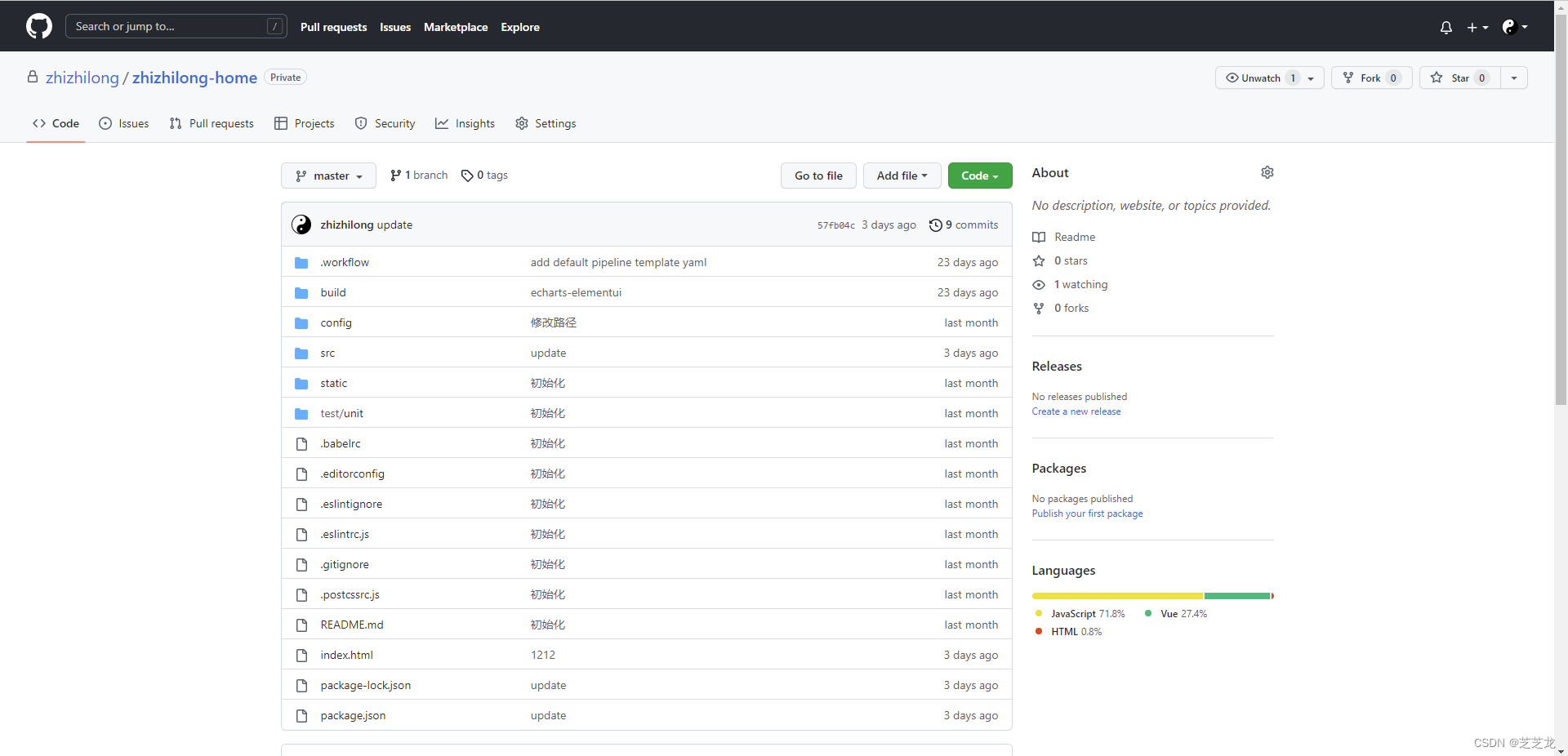
Task: Open the Insights tab
Action: (465, 124)
